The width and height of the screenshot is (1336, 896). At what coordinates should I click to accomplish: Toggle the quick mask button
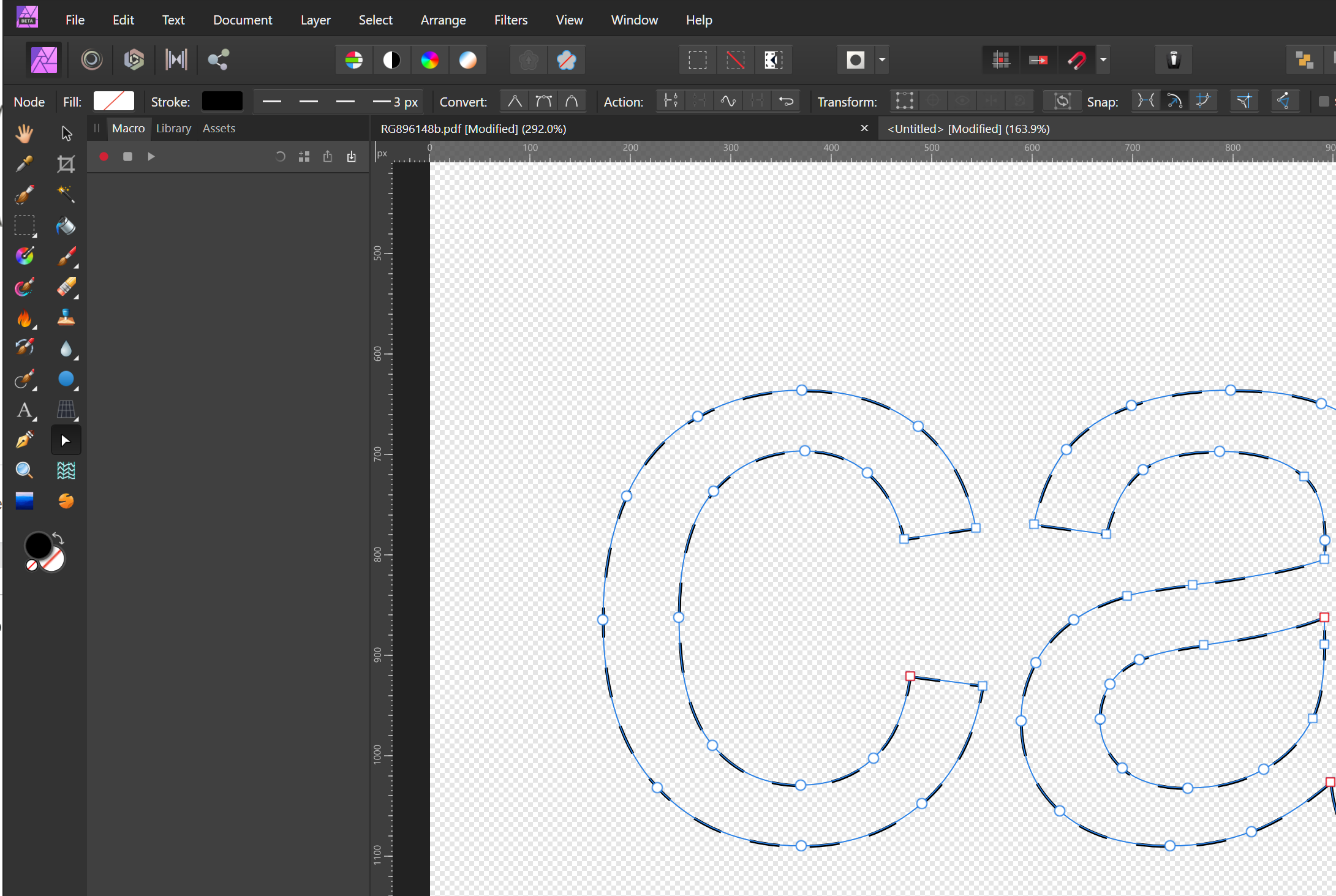coord(855,60)
